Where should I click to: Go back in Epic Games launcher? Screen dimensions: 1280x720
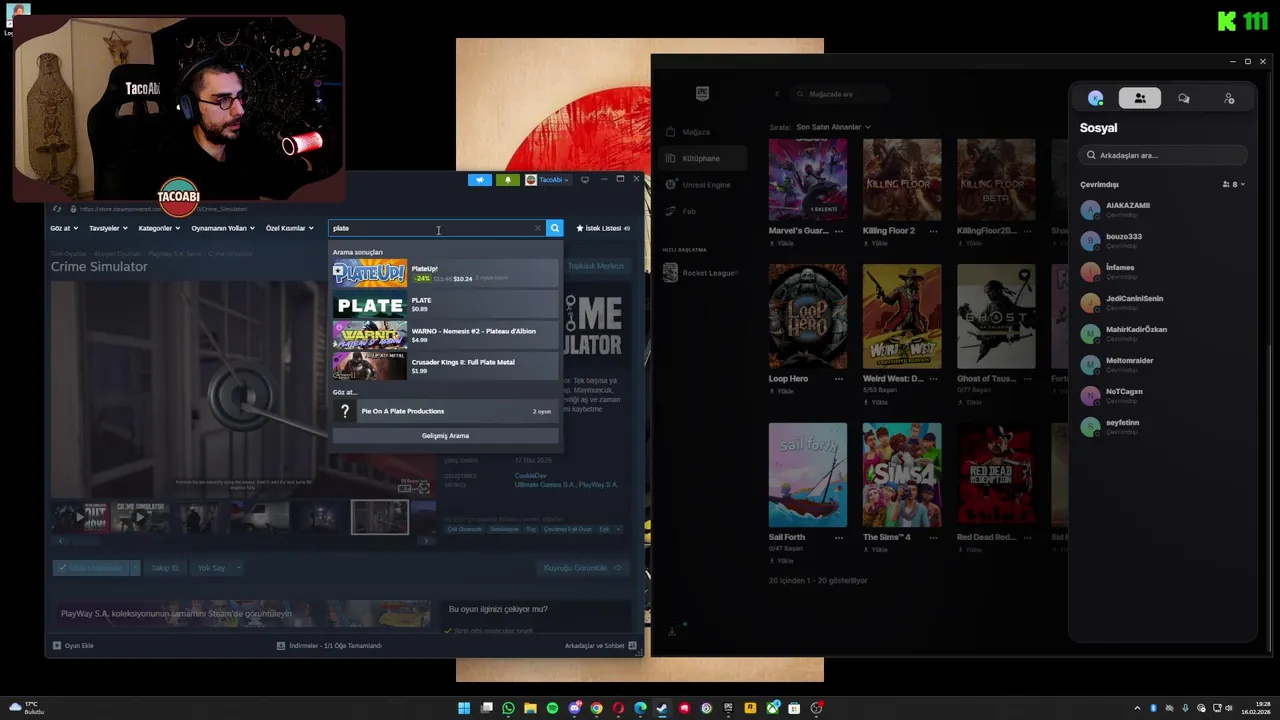click(777, 94)
